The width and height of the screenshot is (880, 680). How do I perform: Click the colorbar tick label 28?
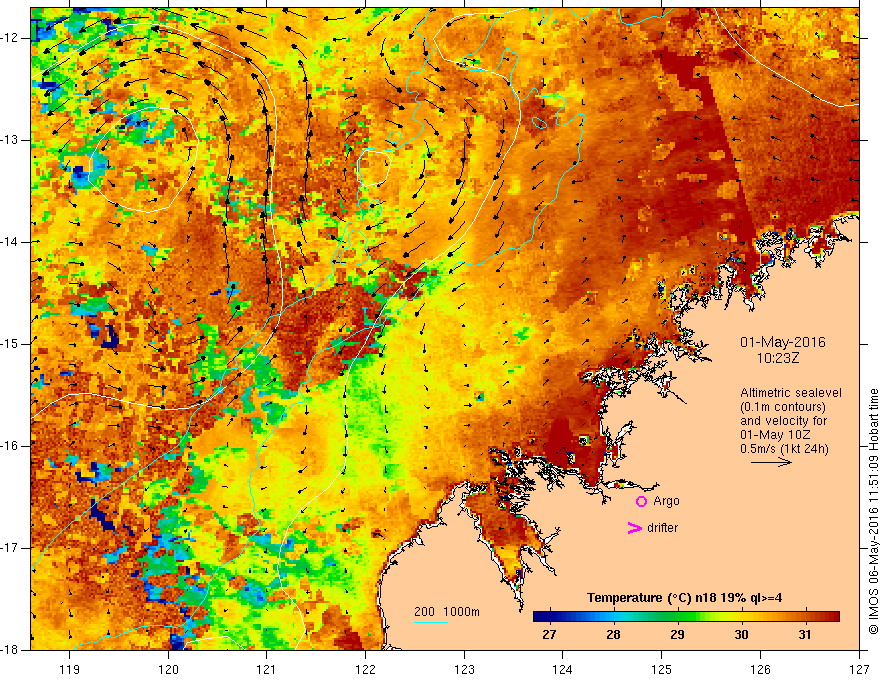pyautogui.click(x=613, y=635)
